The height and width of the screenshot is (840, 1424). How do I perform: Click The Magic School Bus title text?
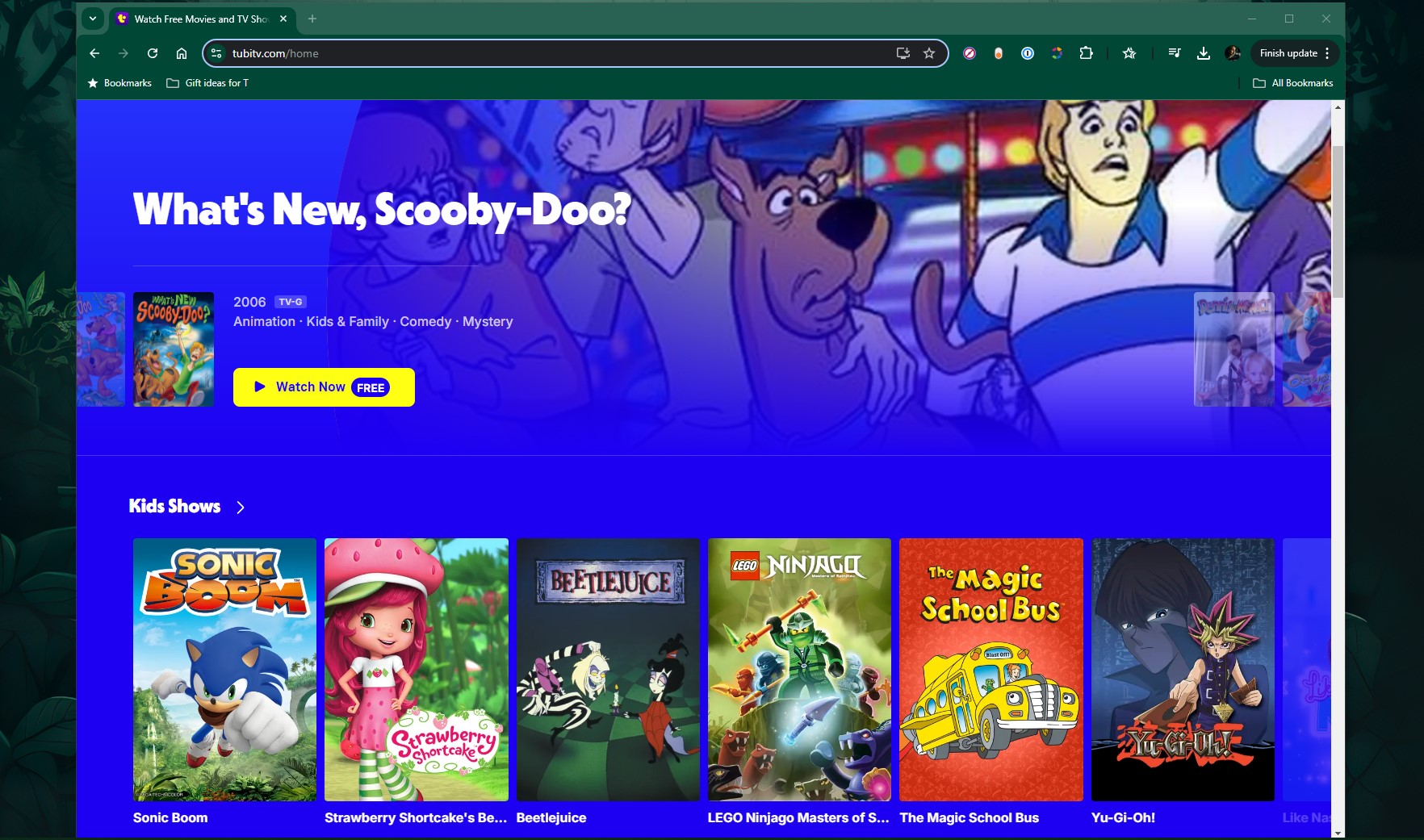click(970, 817)
